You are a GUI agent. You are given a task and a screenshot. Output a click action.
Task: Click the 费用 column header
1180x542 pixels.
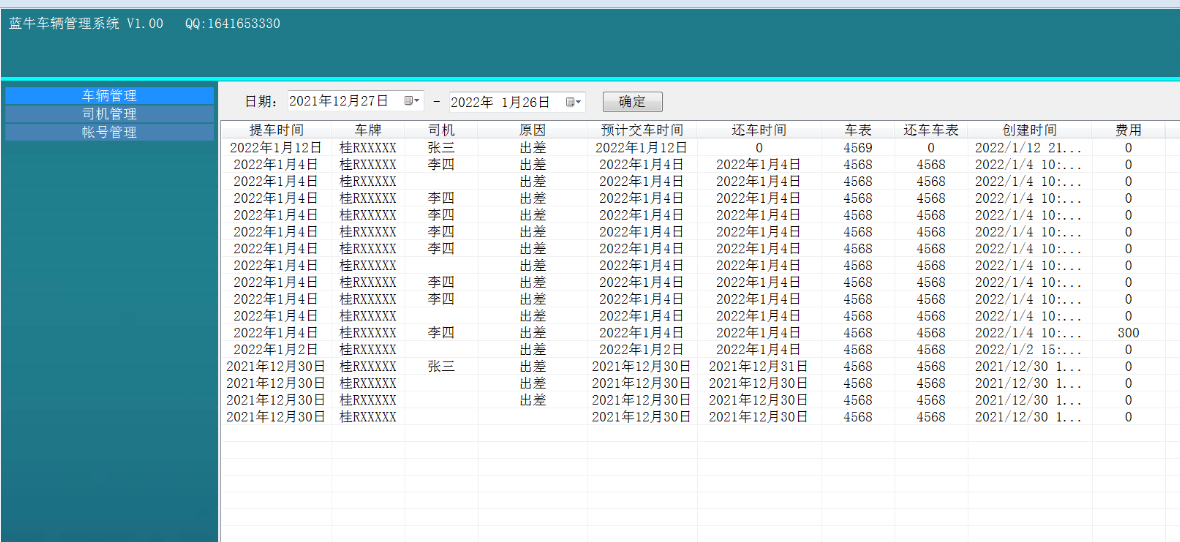tap(1128, 130)
